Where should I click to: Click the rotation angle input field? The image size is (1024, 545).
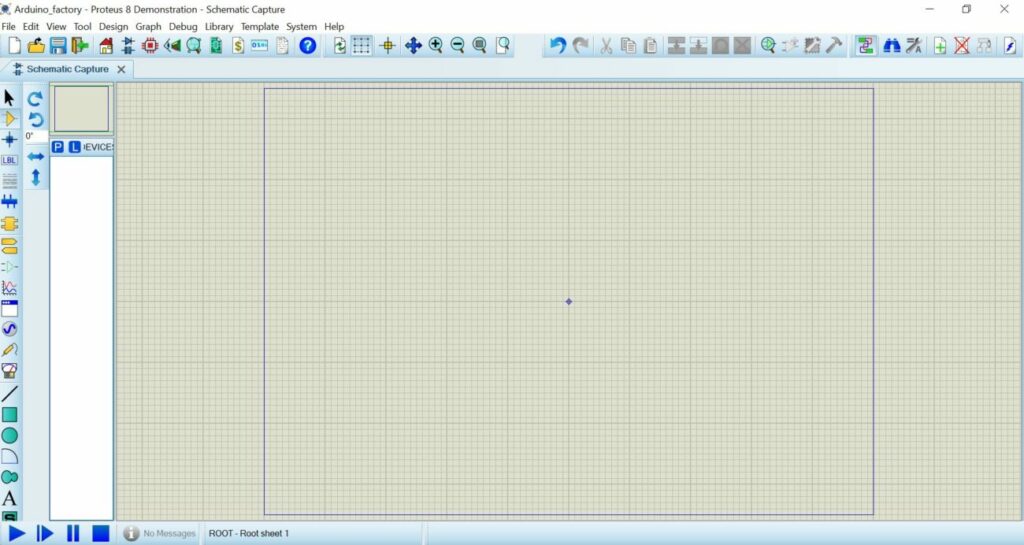tap(35, 136)
